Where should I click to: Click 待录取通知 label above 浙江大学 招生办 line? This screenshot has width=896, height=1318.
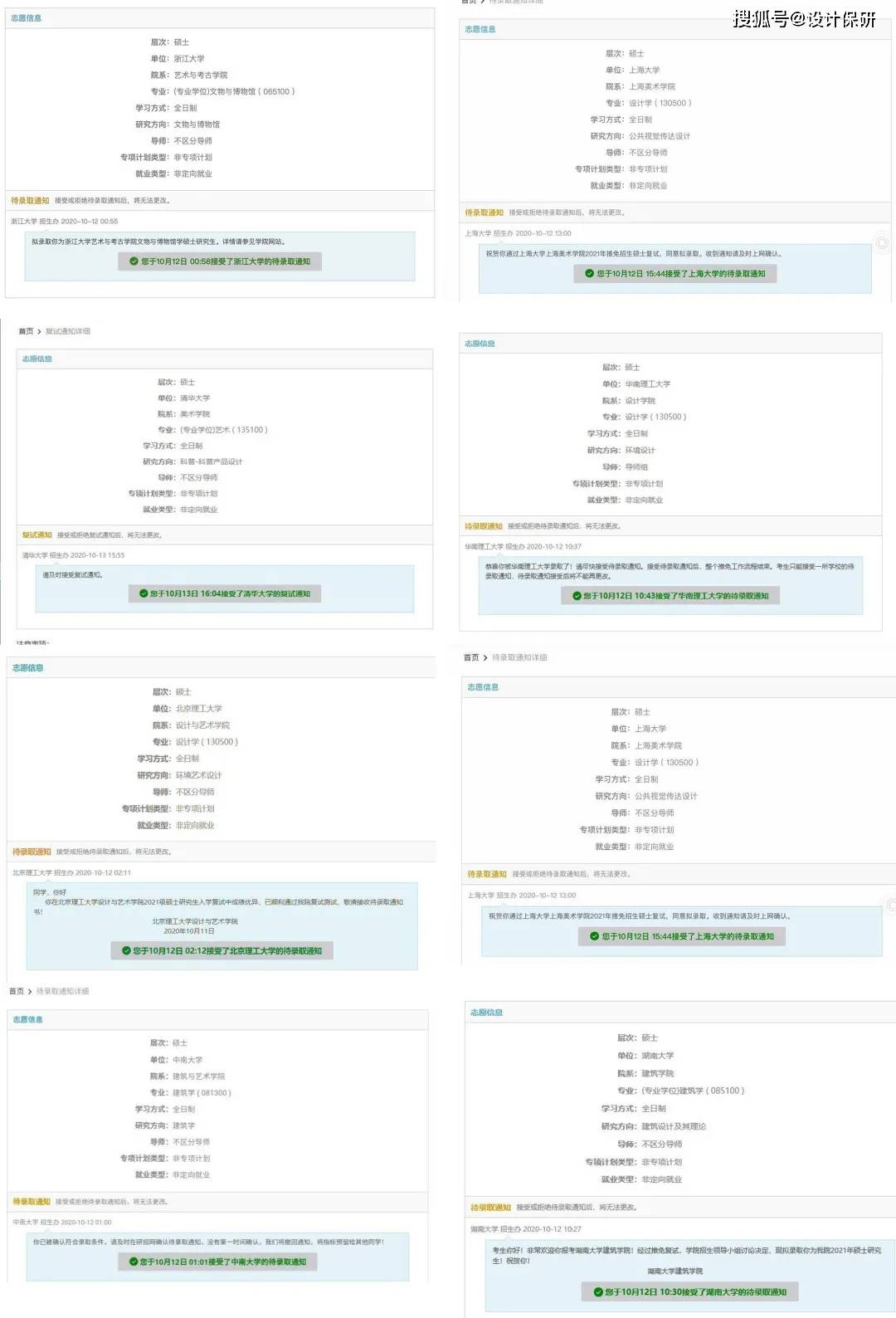tap(30, 201)
